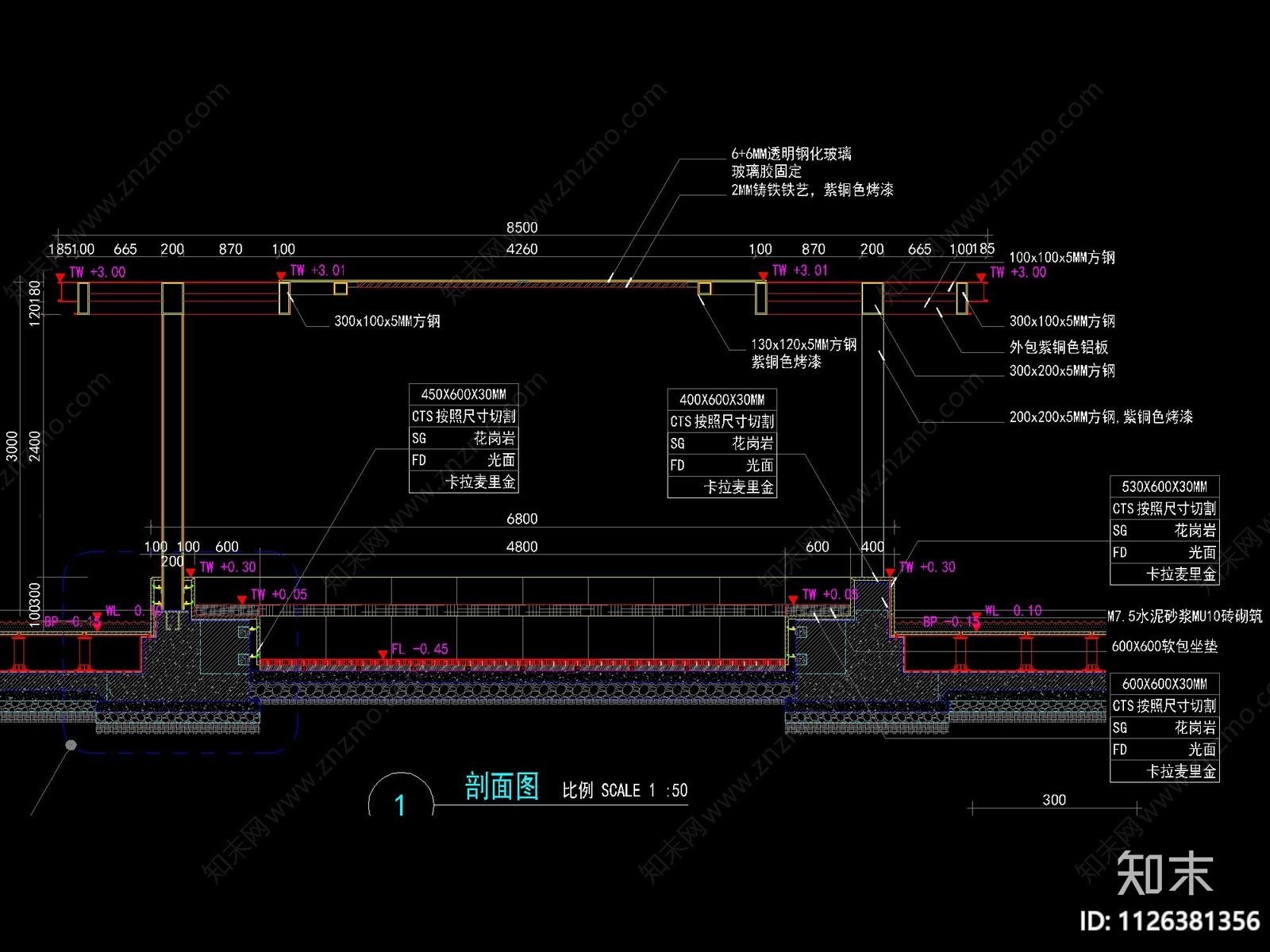Click "CTS 按照尺寸切割" in the 600X600X30MM table
This screenshot has width=1270, height=952.
(x=1164, y=706)
